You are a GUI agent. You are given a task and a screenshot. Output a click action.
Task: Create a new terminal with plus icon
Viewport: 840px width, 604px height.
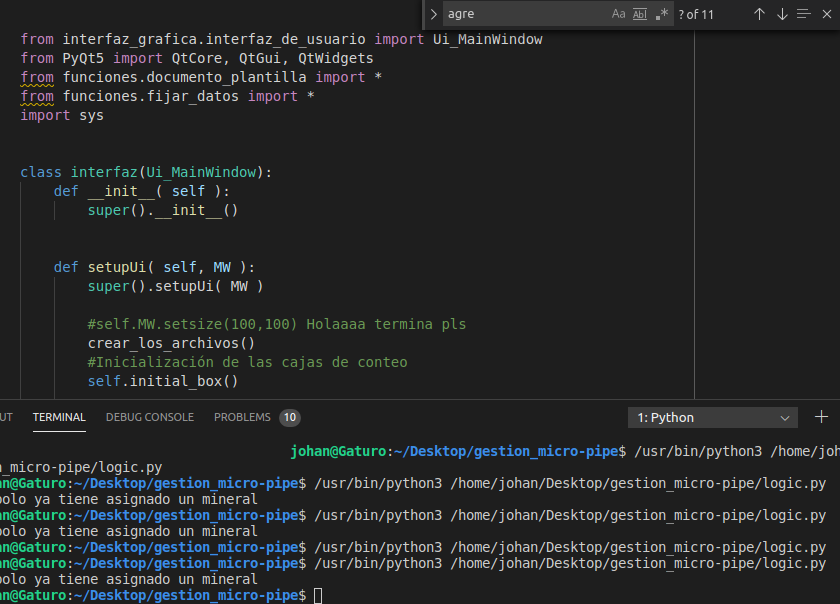tap(821, 417)
